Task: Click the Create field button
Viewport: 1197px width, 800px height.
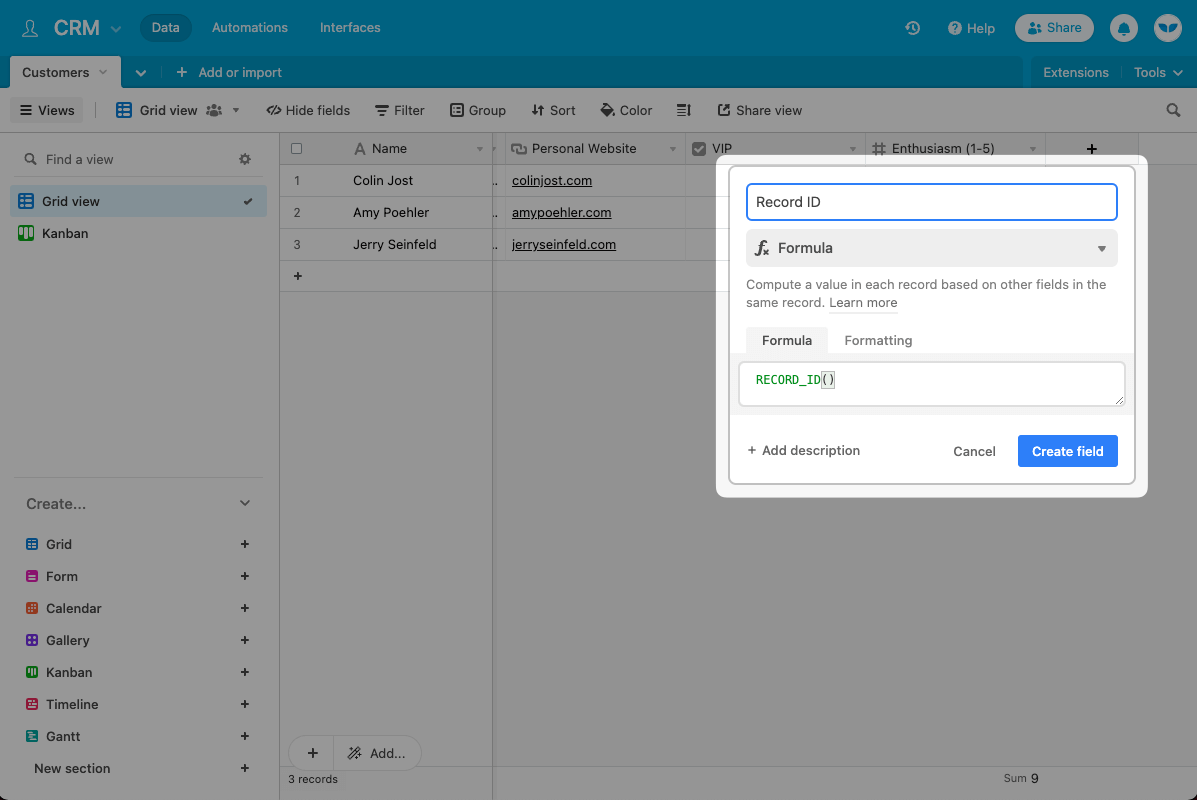Action: [x=1067, y=451]
